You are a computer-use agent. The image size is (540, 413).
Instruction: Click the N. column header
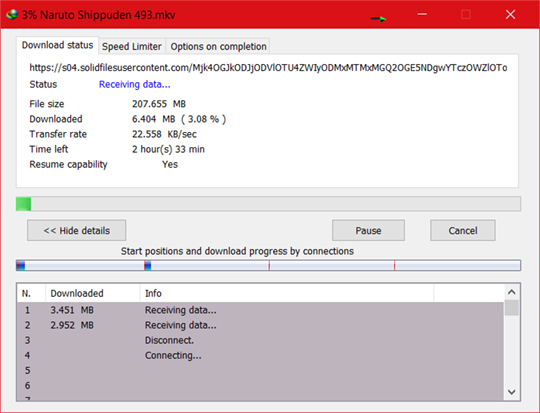point(31,293)
